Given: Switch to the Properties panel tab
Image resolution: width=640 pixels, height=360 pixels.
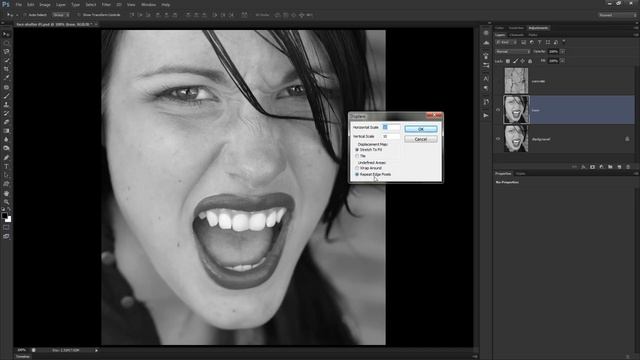Looking at the screenshot, I should coord(503,174).
